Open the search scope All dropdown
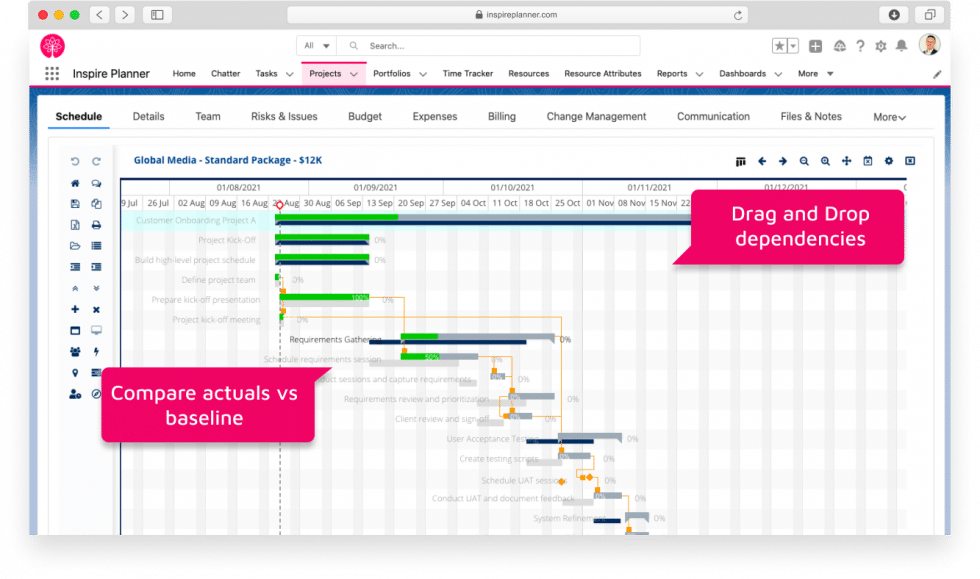The width and height of the screenshot is (980, 579). coord(315,45)
